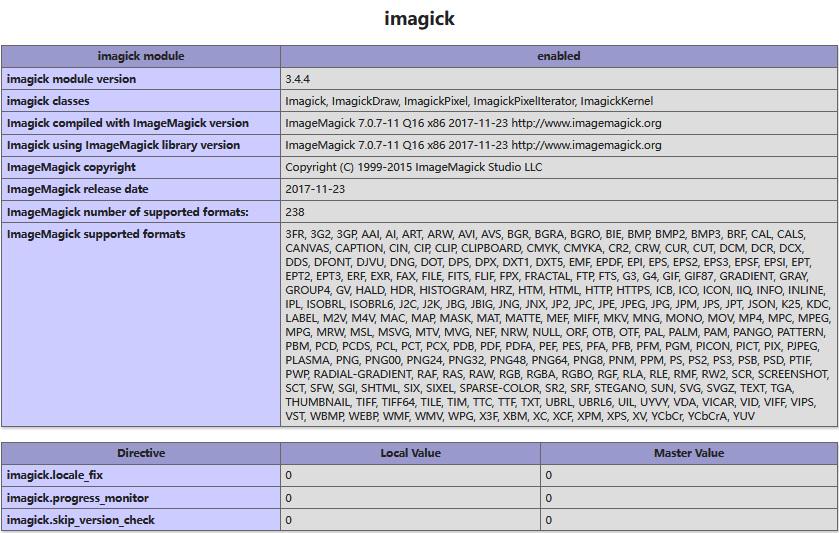Image resolution: width=839 pixels, height=533 pixels.
Task: Click the 'Master Value' column header
Action: 689,453
